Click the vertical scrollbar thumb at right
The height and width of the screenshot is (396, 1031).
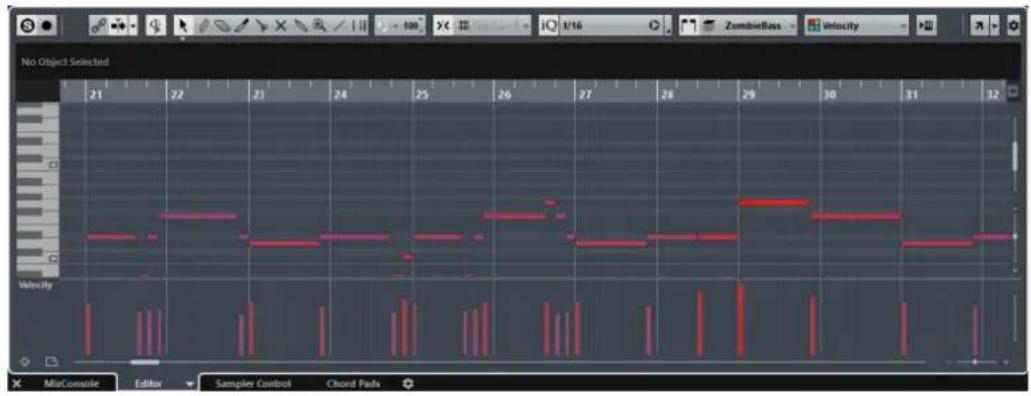coord(1015,156)
